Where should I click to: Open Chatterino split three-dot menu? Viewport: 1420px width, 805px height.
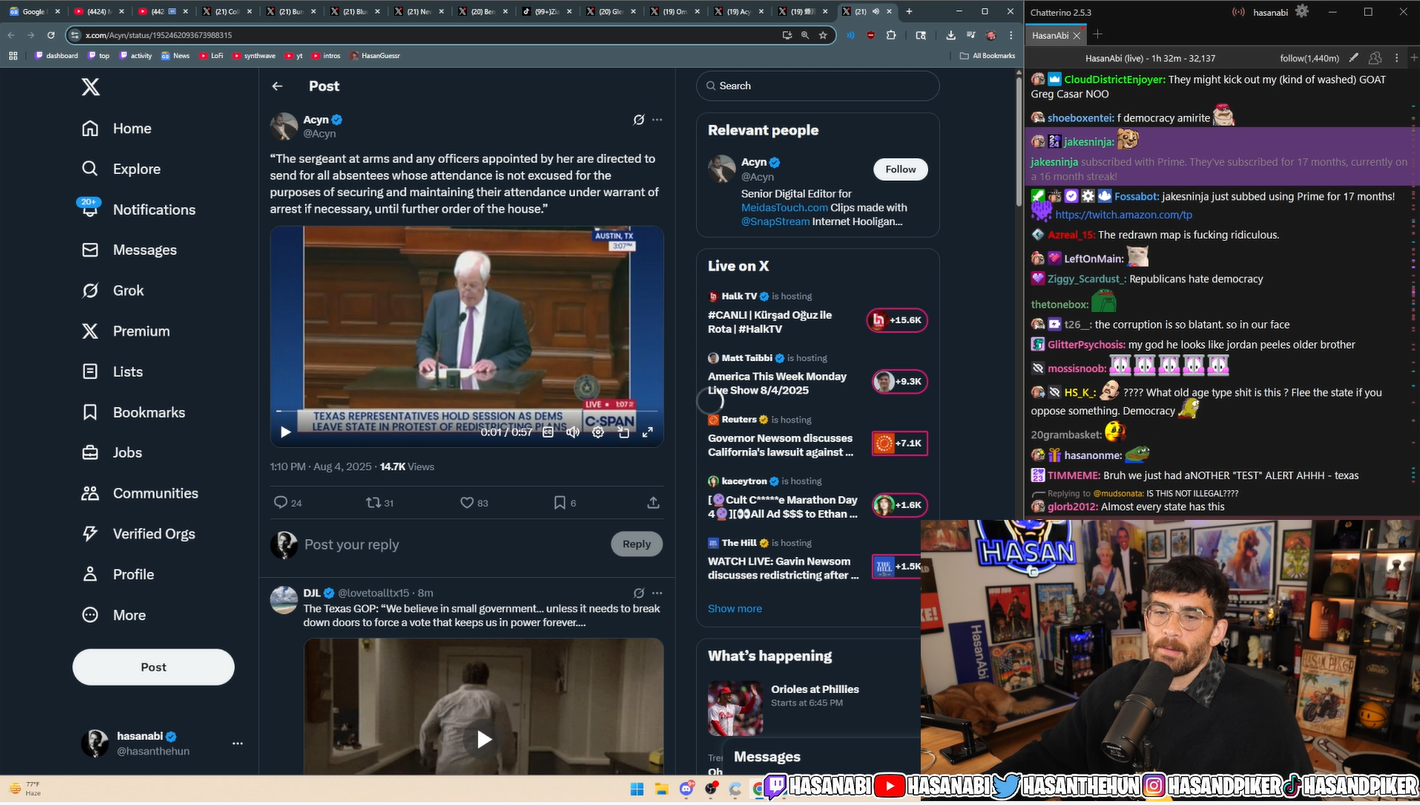1397,58
